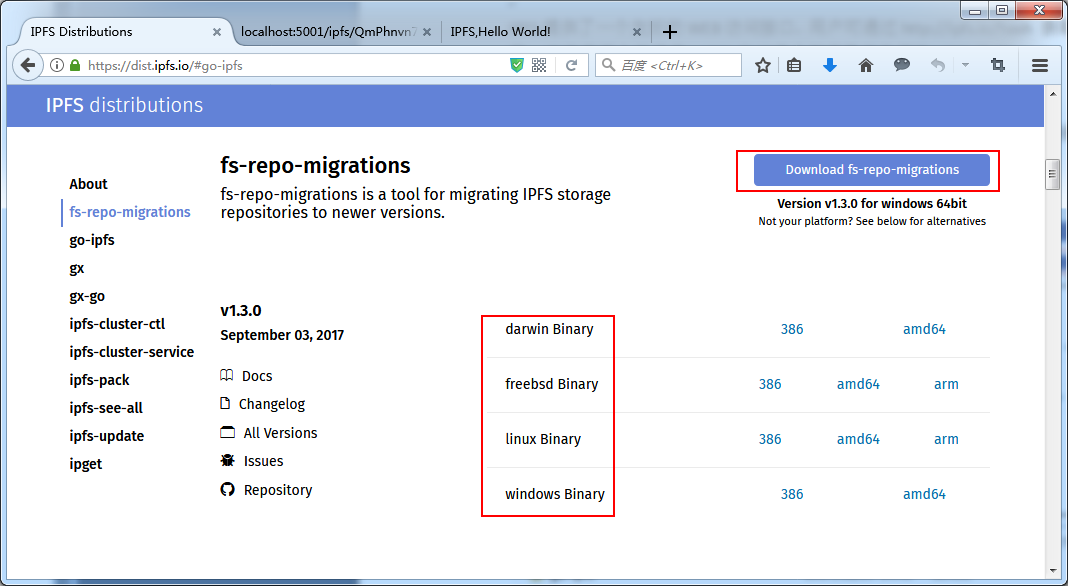Bookmark the page with star icon
The height and width of the screenshot is (586, 1068).
(763, 64)
